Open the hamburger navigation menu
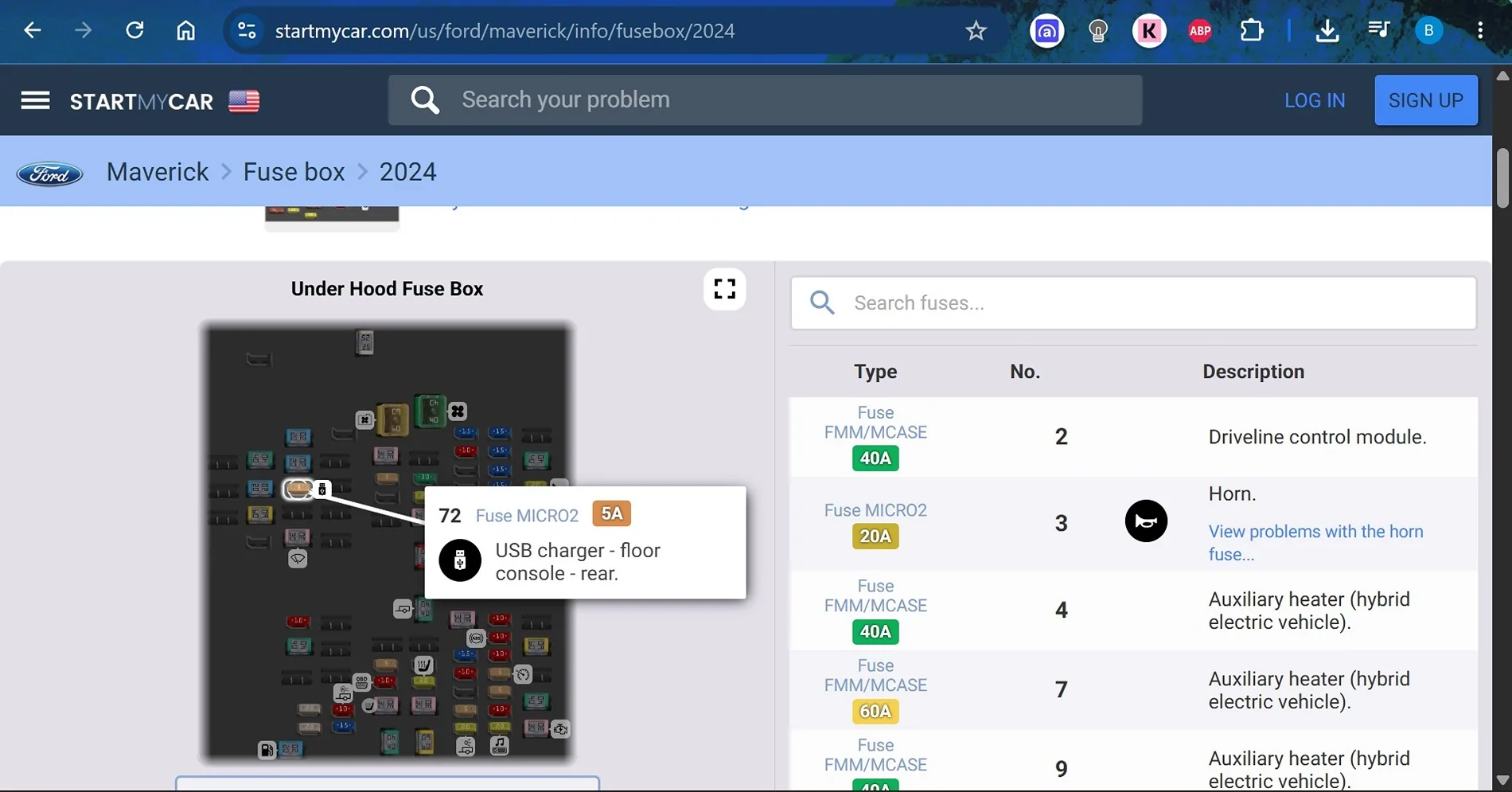1512x792 pixels. click(35, 100)
